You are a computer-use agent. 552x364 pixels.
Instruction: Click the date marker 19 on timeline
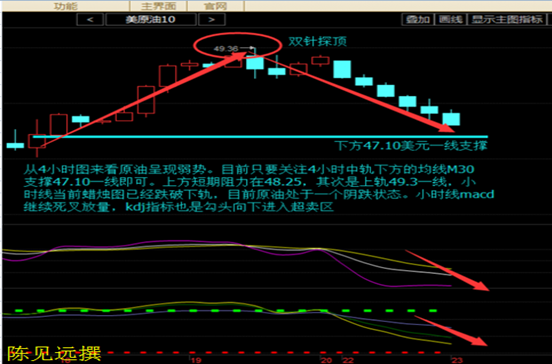point(196,360)
